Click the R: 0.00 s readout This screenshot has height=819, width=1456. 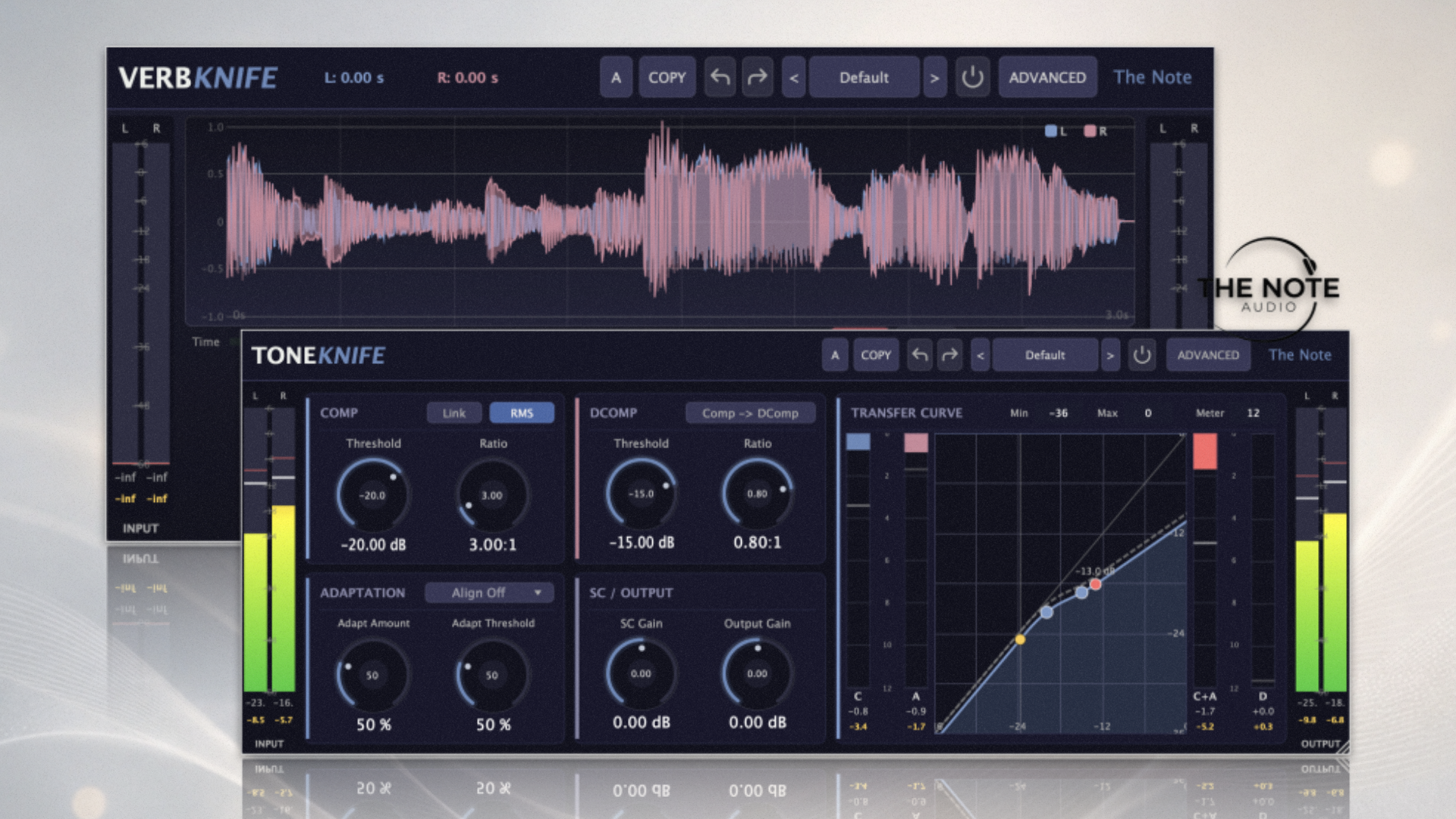(467, 77)
